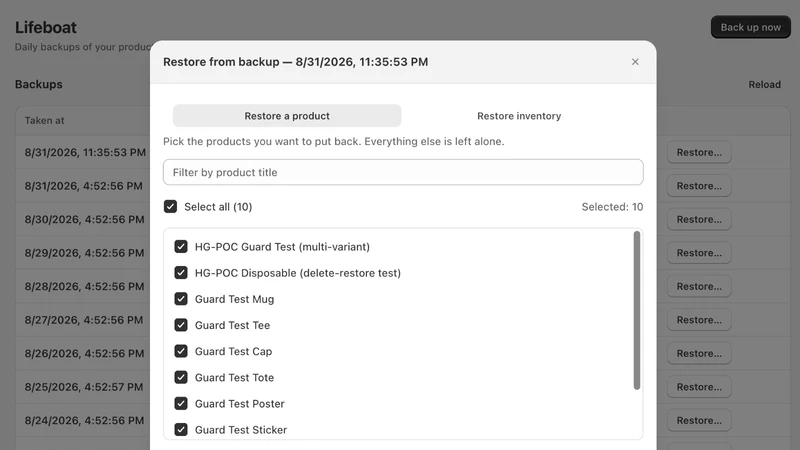Screen dimensions: 800x450
Task: Toggle the Guard Test Sticker checkbox
Action: pyautogui.click(x=181, y=430)
